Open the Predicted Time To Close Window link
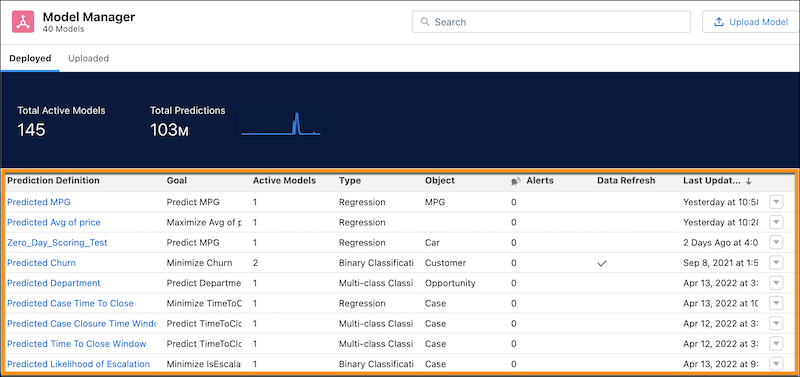800x377 pixels. pyautogui.click(x=77, y=344)
